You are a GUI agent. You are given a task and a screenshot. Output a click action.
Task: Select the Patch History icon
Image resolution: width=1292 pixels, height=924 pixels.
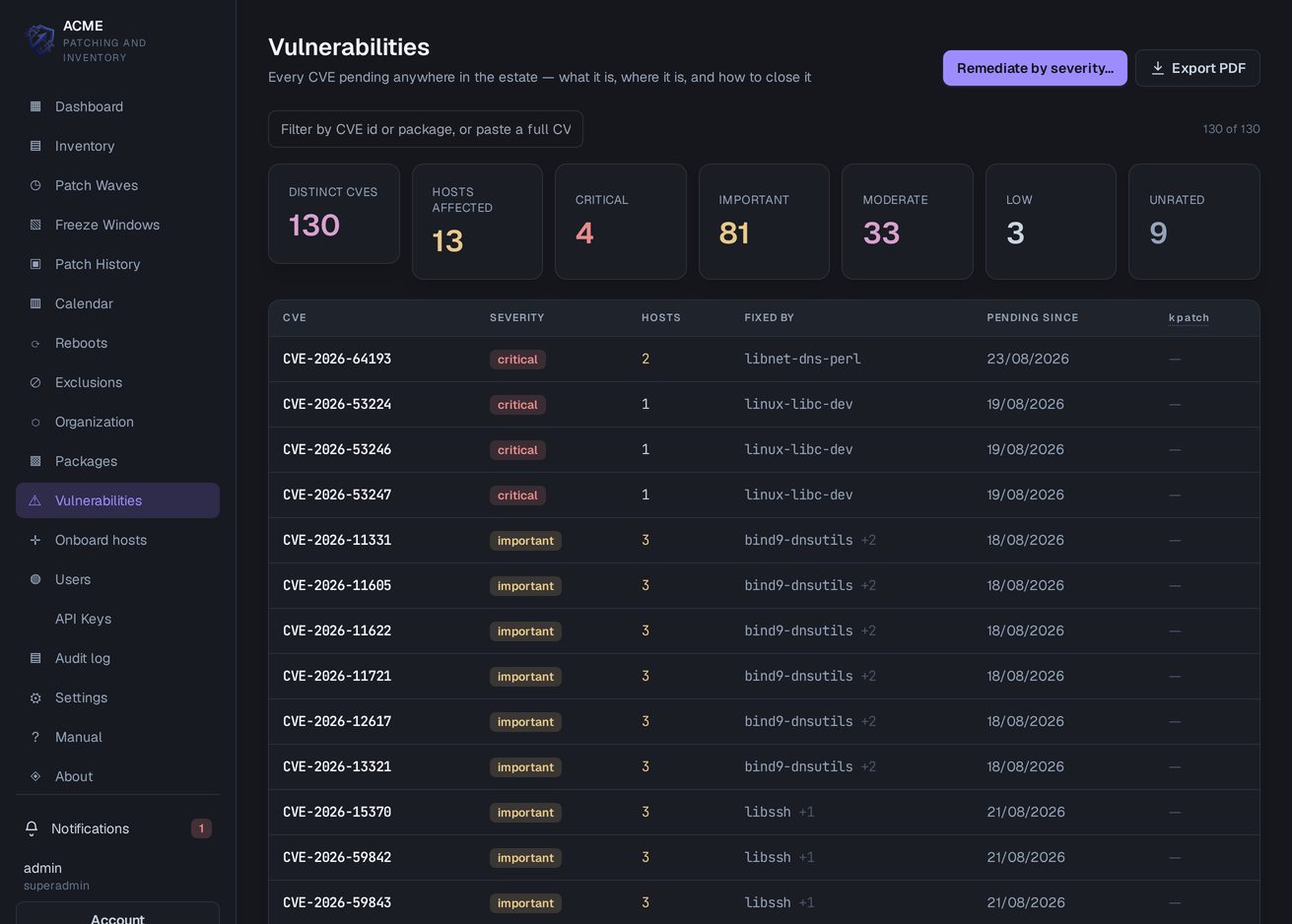[35, 264]
